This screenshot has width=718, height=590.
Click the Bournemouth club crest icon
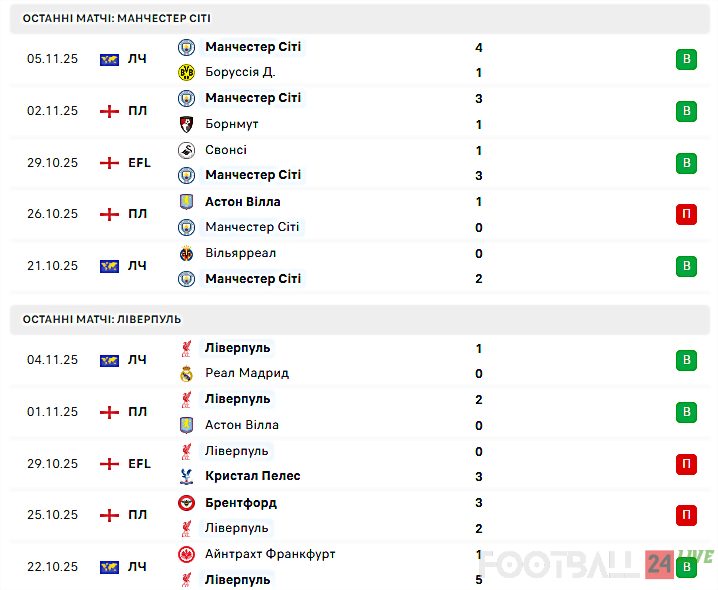[x=186, y=124]
